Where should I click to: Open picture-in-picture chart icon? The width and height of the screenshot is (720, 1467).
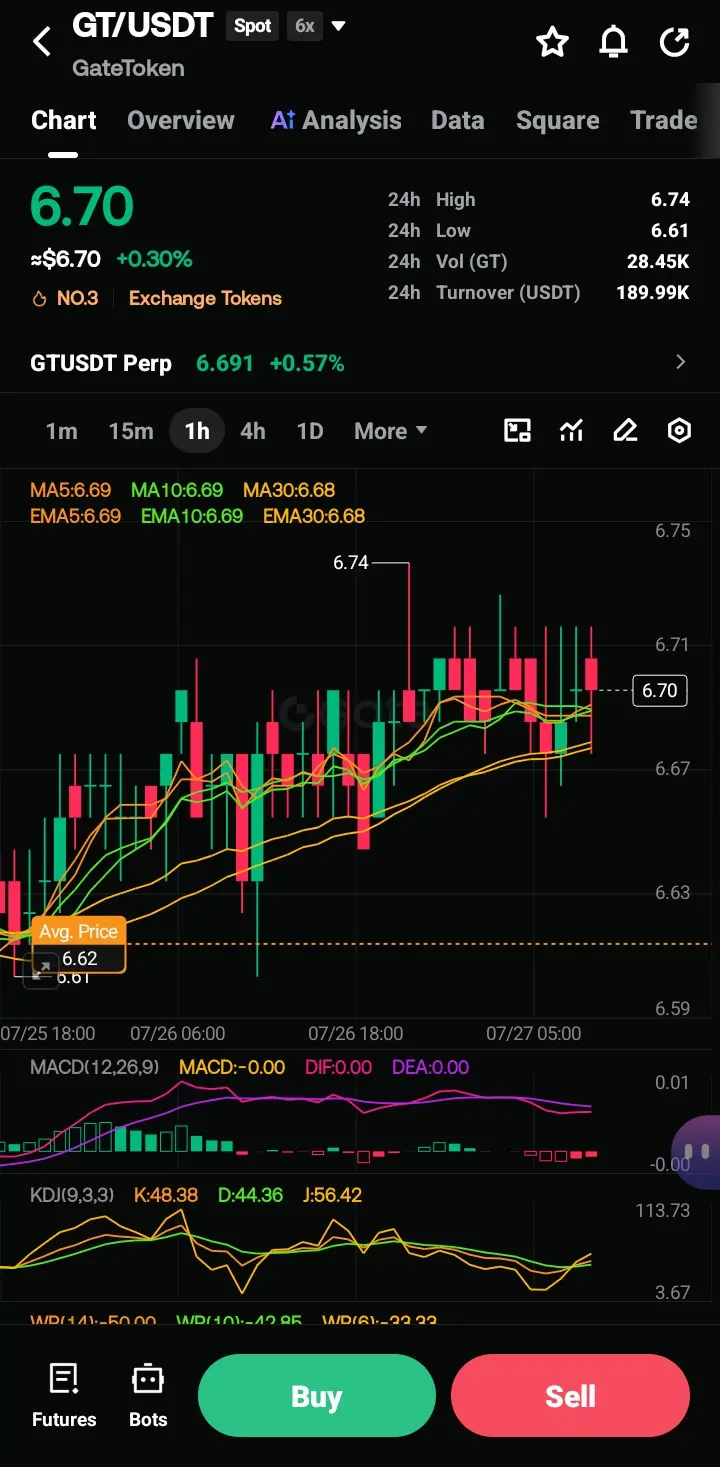pyautogui.click(x=517, y=431)
